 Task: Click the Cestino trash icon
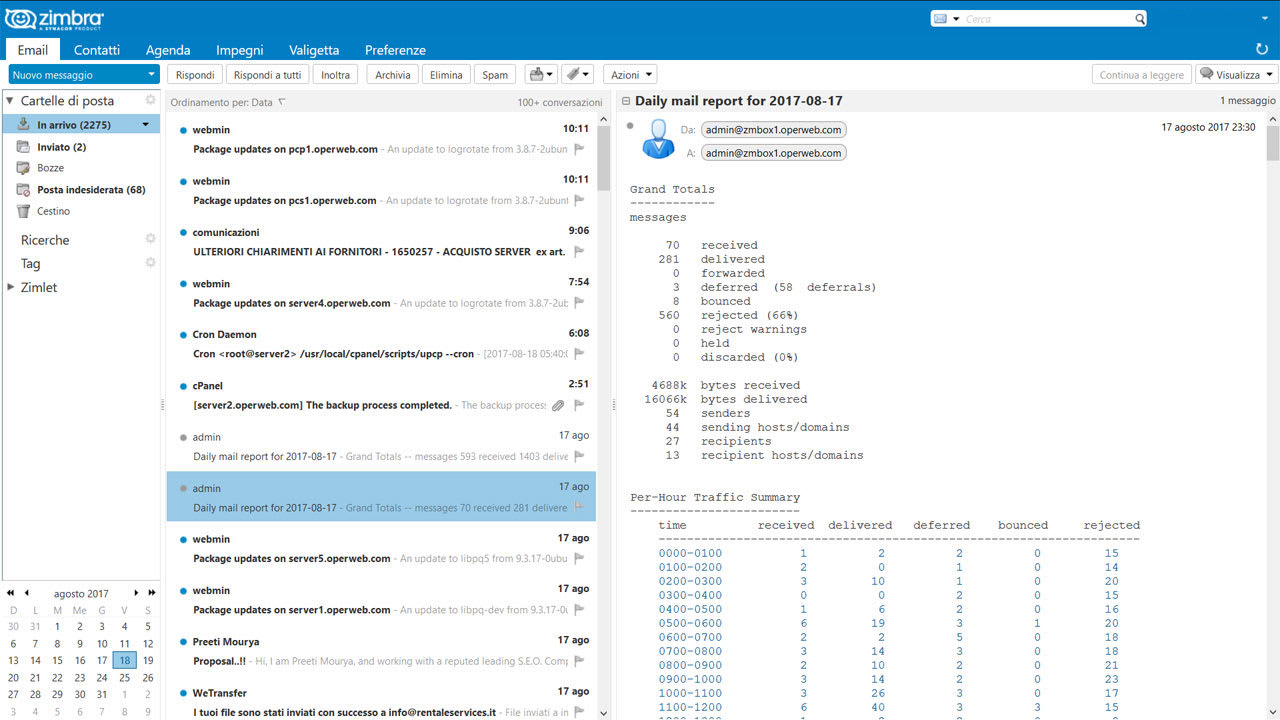pos(24,211)
